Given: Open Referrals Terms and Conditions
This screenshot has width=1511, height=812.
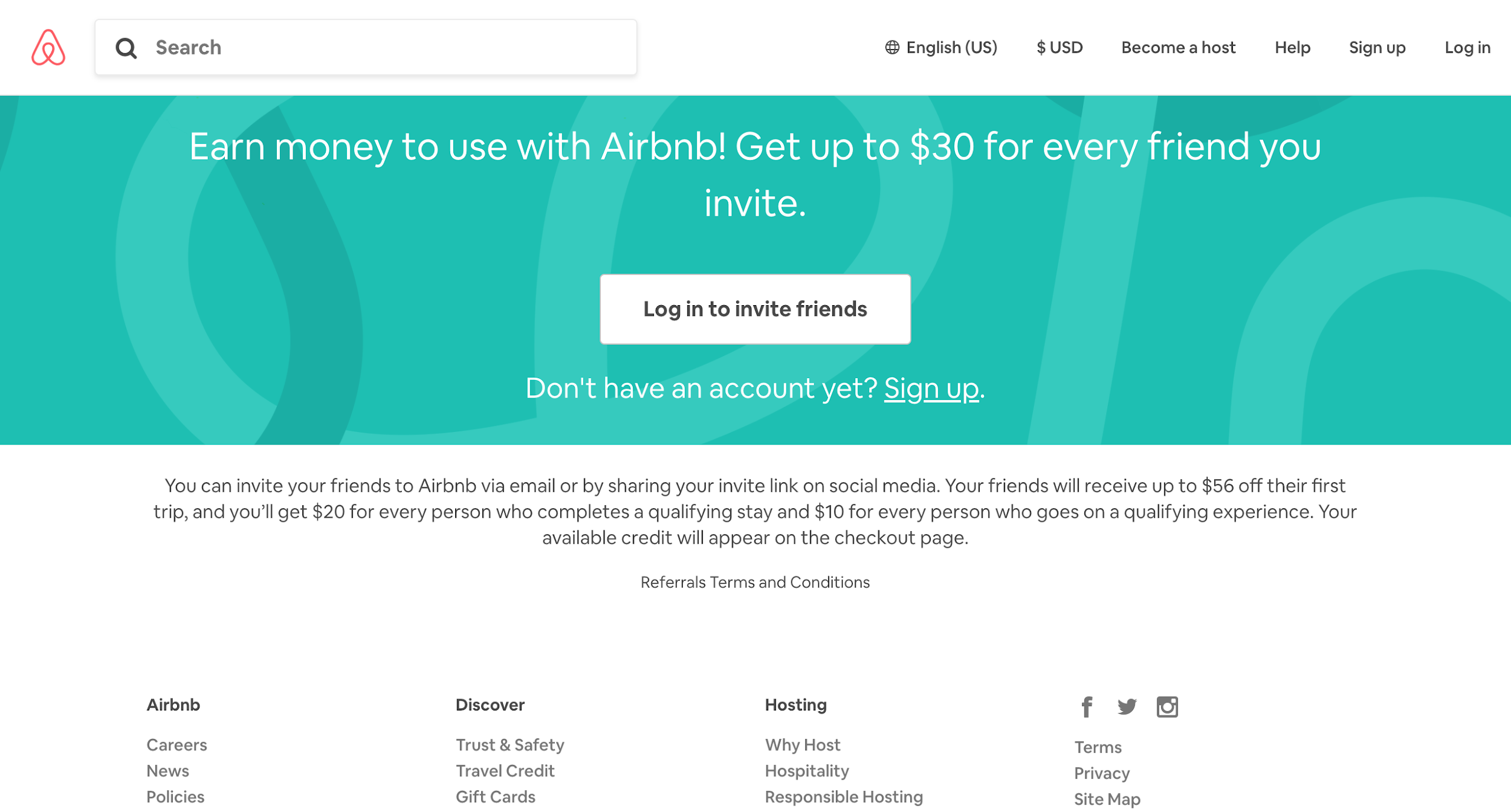Looking at the screenshot, I should coord(755,582).
